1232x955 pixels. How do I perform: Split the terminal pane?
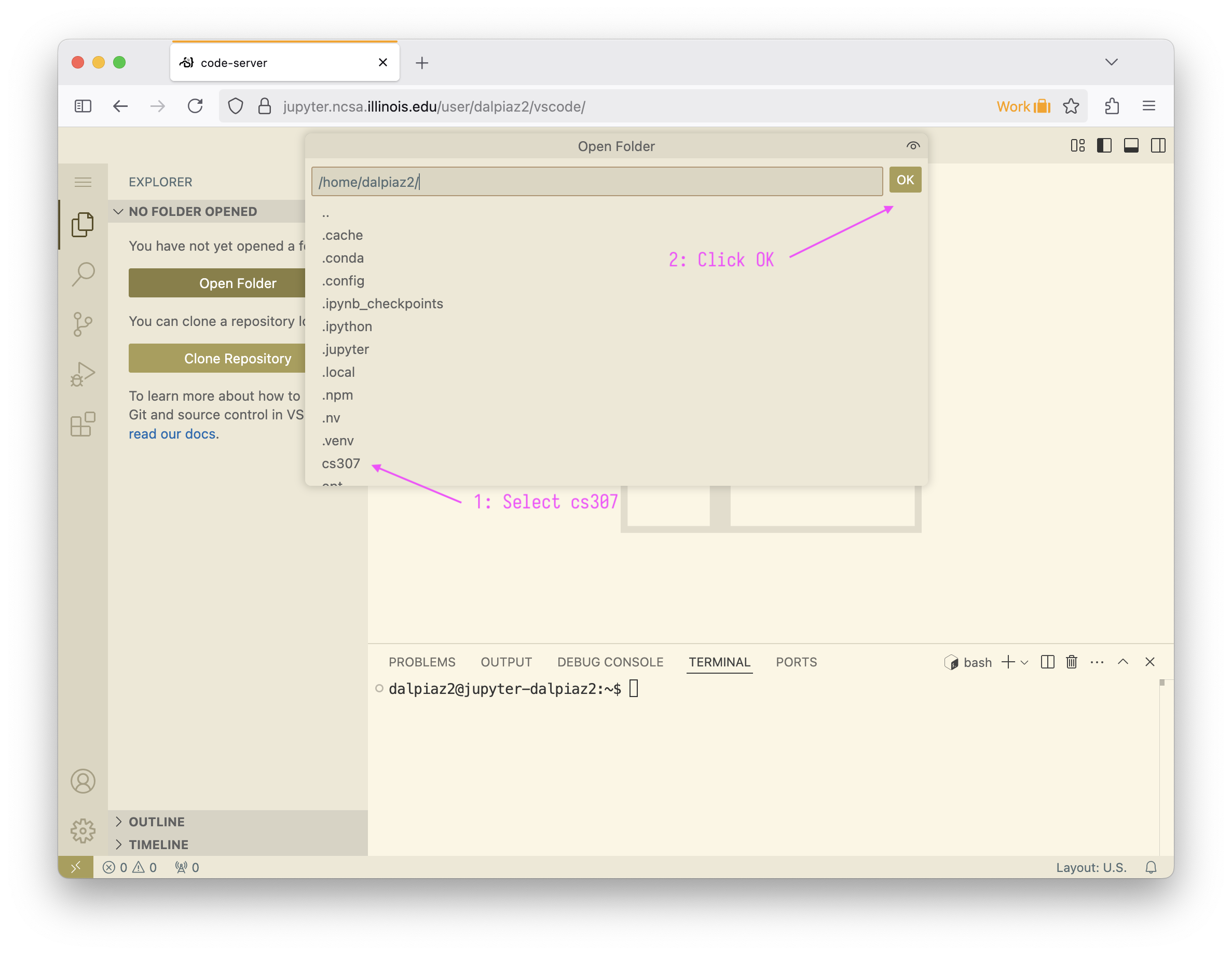tap(1047, 662)
